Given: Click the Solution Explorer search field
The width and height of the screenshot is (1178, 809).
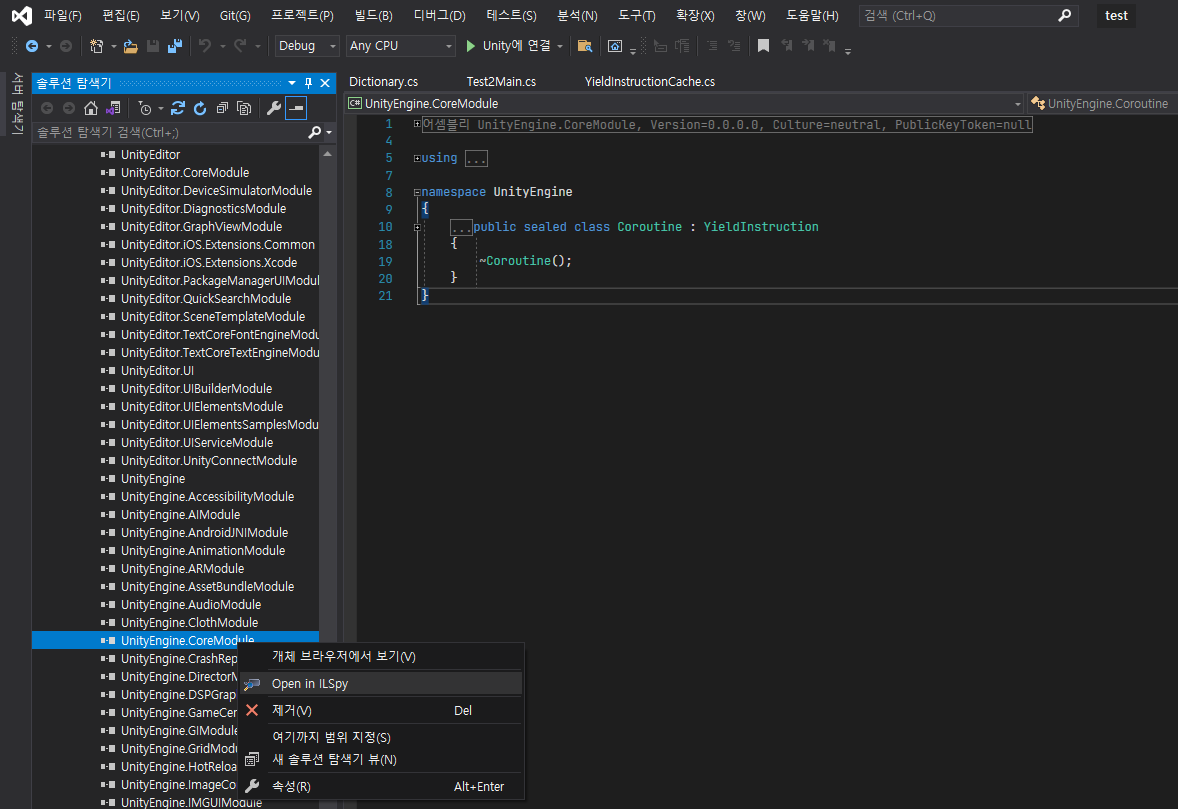Looking at the screenshot, I should pyautogui.click(x=172, y=132).
